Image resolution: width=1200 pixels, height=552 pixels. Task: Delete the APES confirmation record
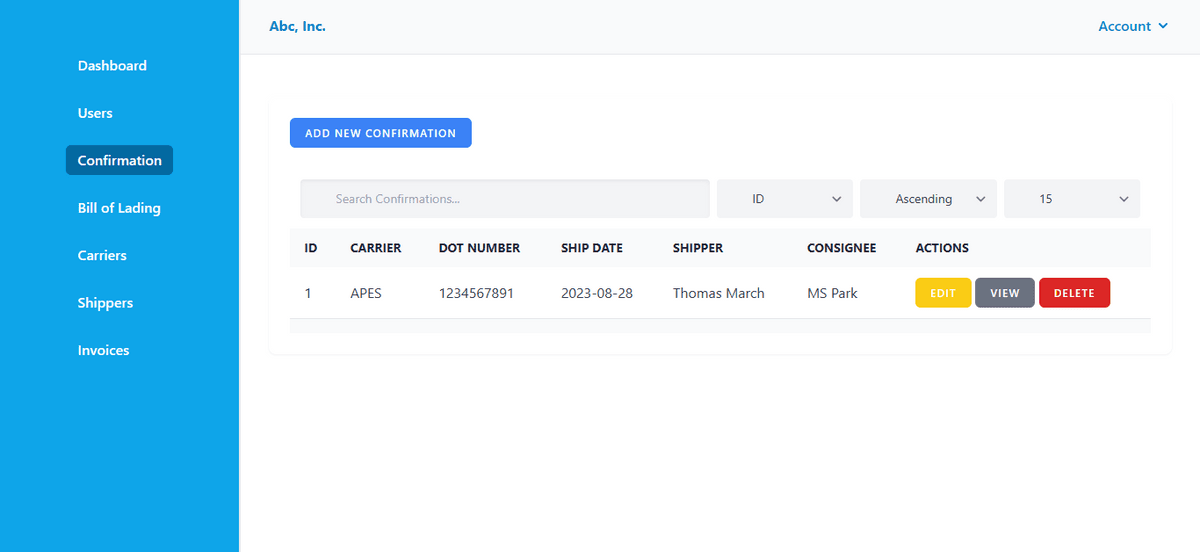tap(1074, 293)
